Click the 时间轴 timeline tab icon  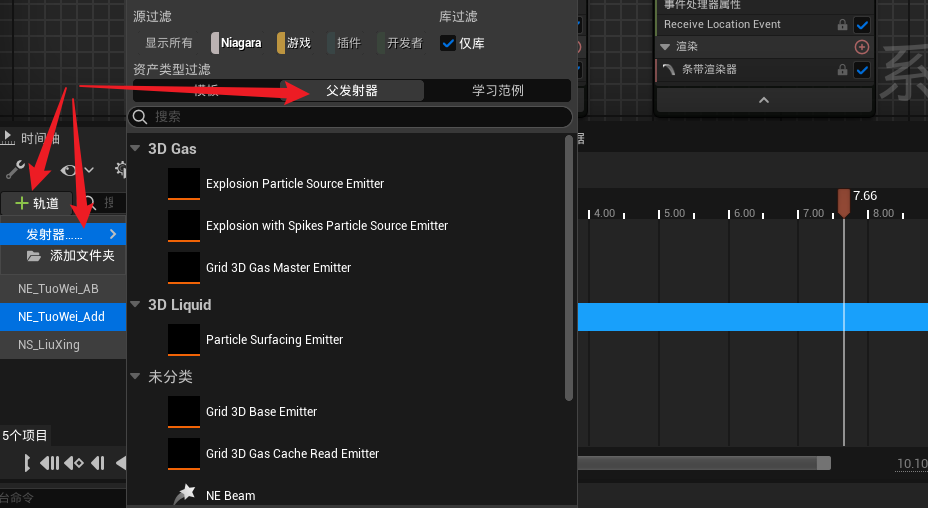8,138
